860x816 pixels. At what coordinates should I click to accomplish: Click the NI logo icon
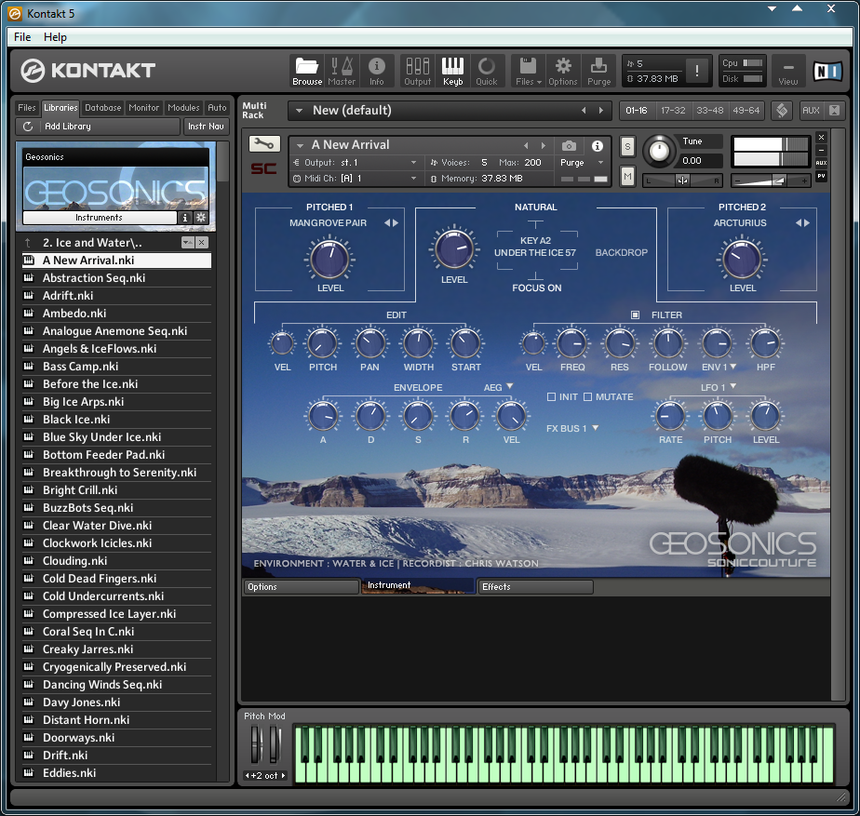(x=827, y=71)
